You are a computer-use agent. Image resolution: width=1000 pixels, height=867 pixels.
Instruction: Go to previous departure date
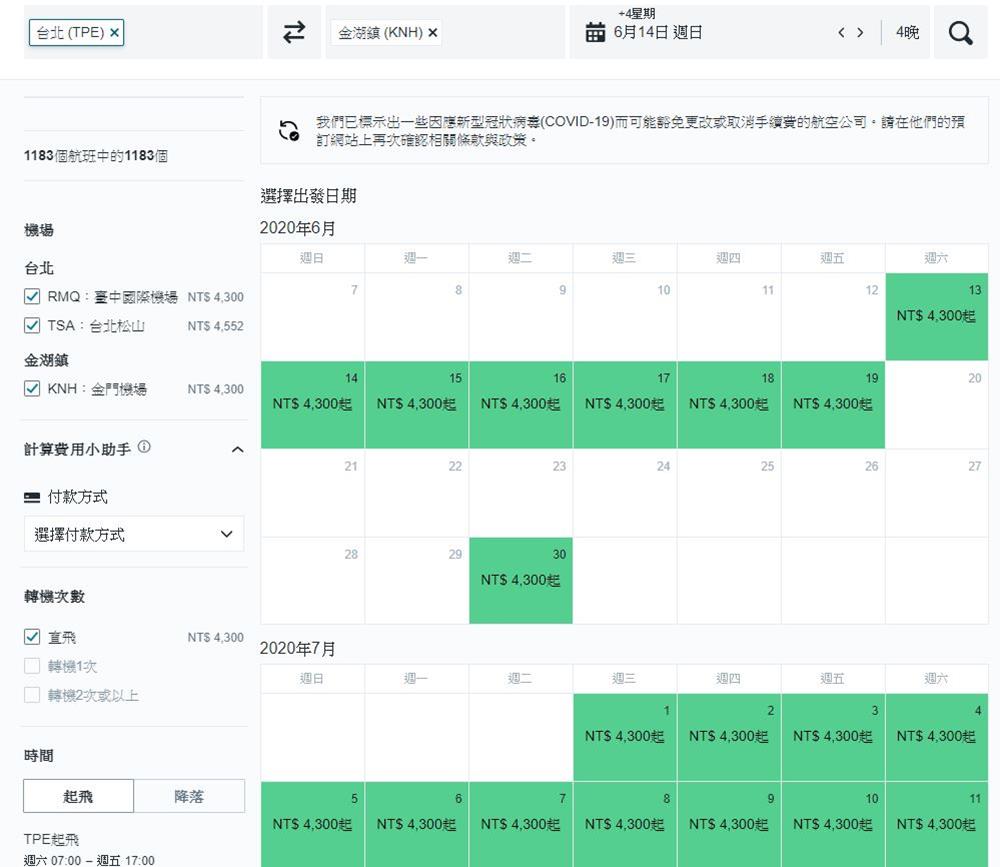point(841,33)
